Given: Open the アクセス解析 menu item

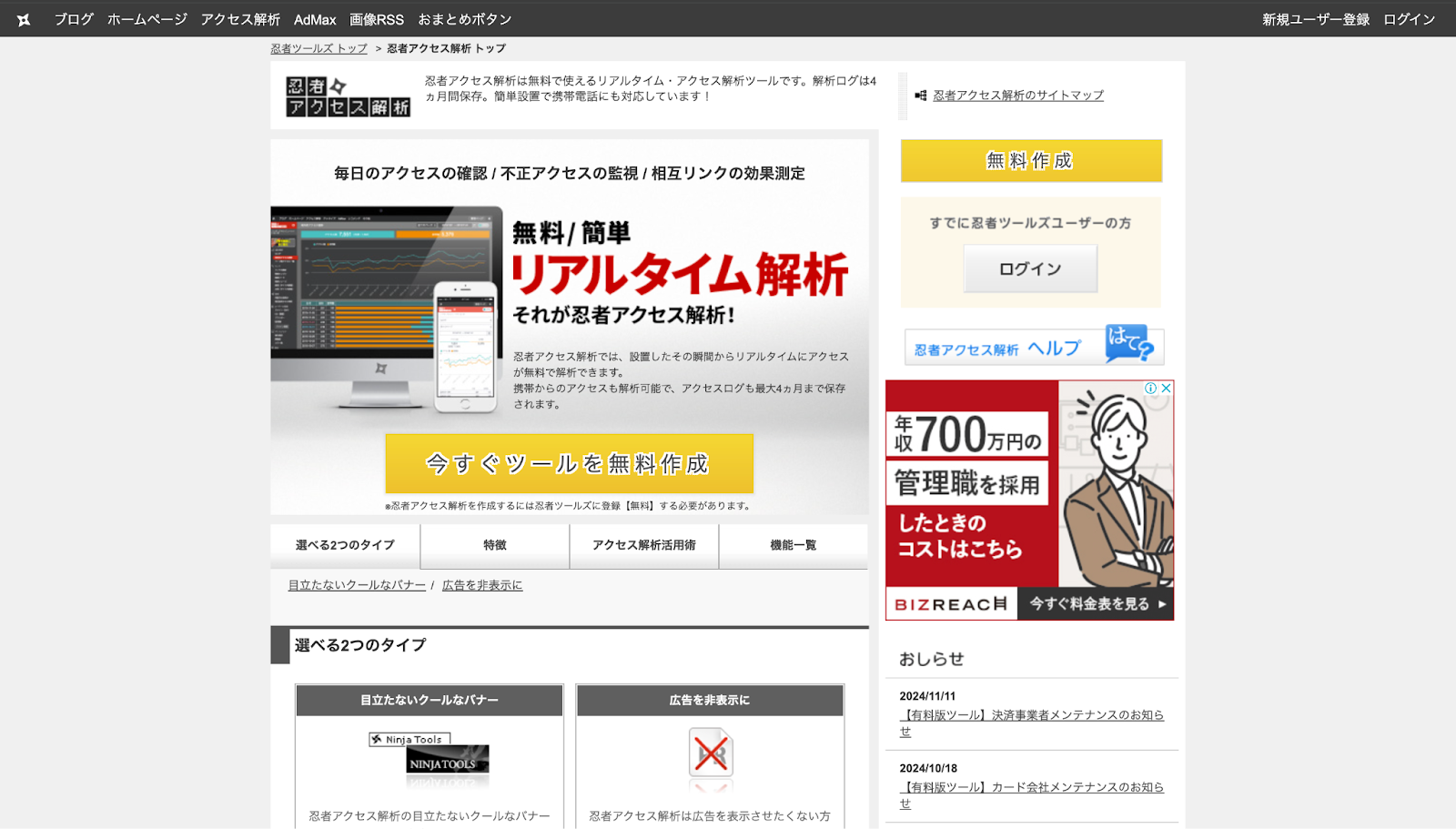Looking at the screenshot, I should pos(240,19).
